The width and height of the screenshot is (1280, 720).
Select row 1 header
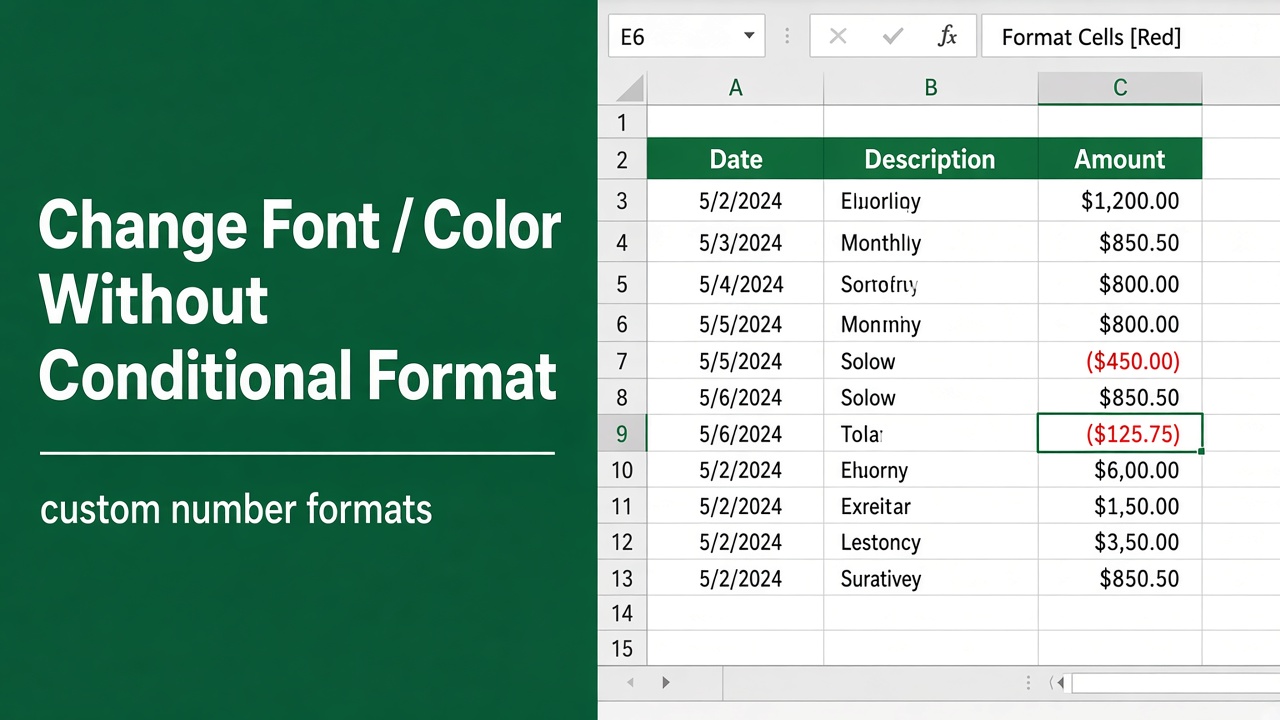coord(622,122)
